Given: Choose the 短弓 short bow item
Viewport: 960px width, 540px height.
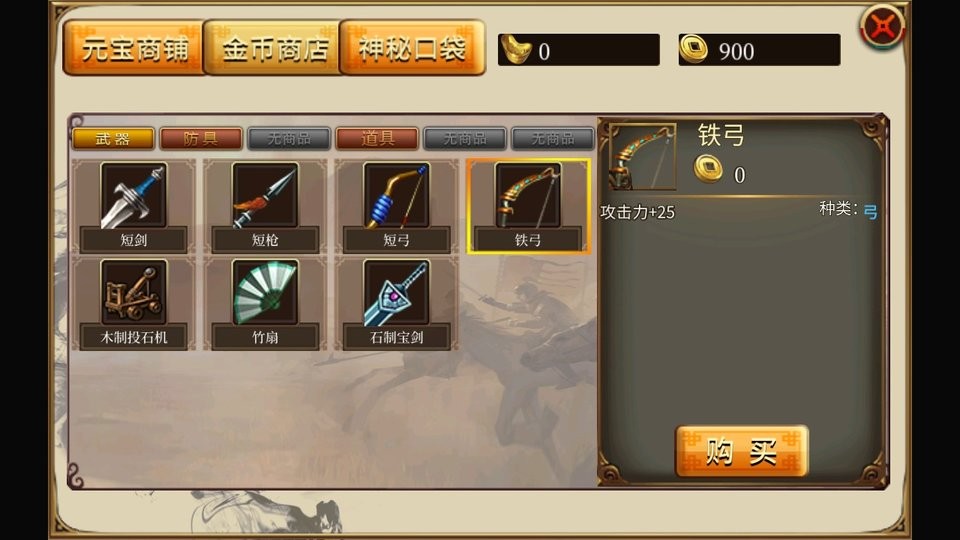Looking at the screenshot, I should pyautogui.click(x=396, y=206).
